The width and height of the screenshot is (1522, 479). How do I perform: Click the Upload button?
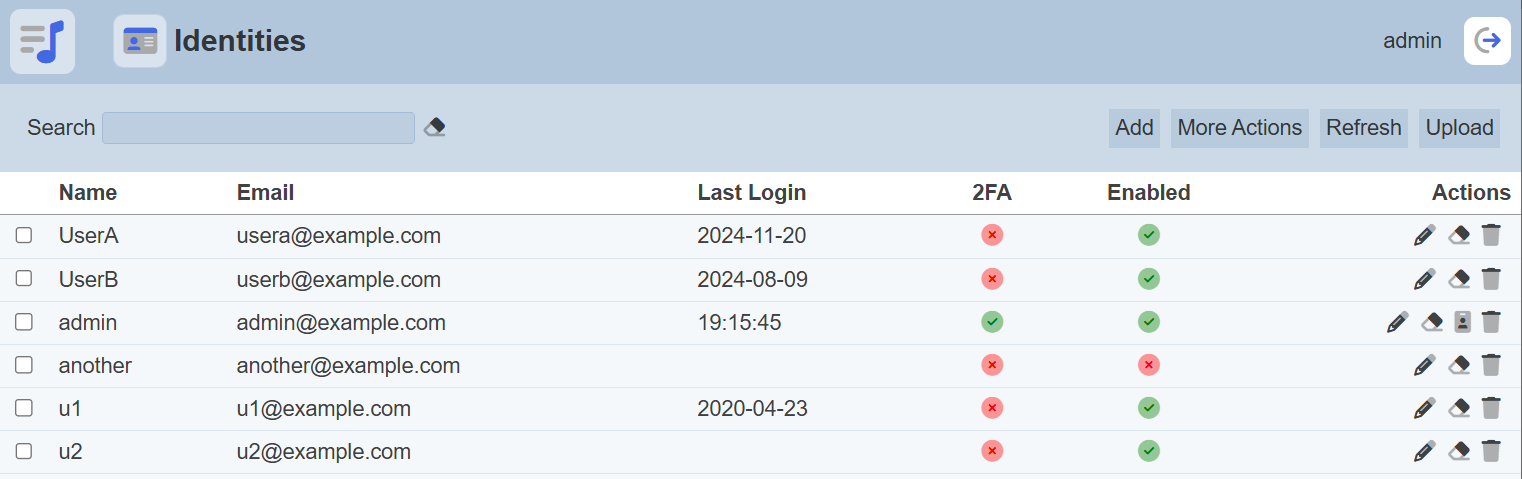pos(1459,128)
